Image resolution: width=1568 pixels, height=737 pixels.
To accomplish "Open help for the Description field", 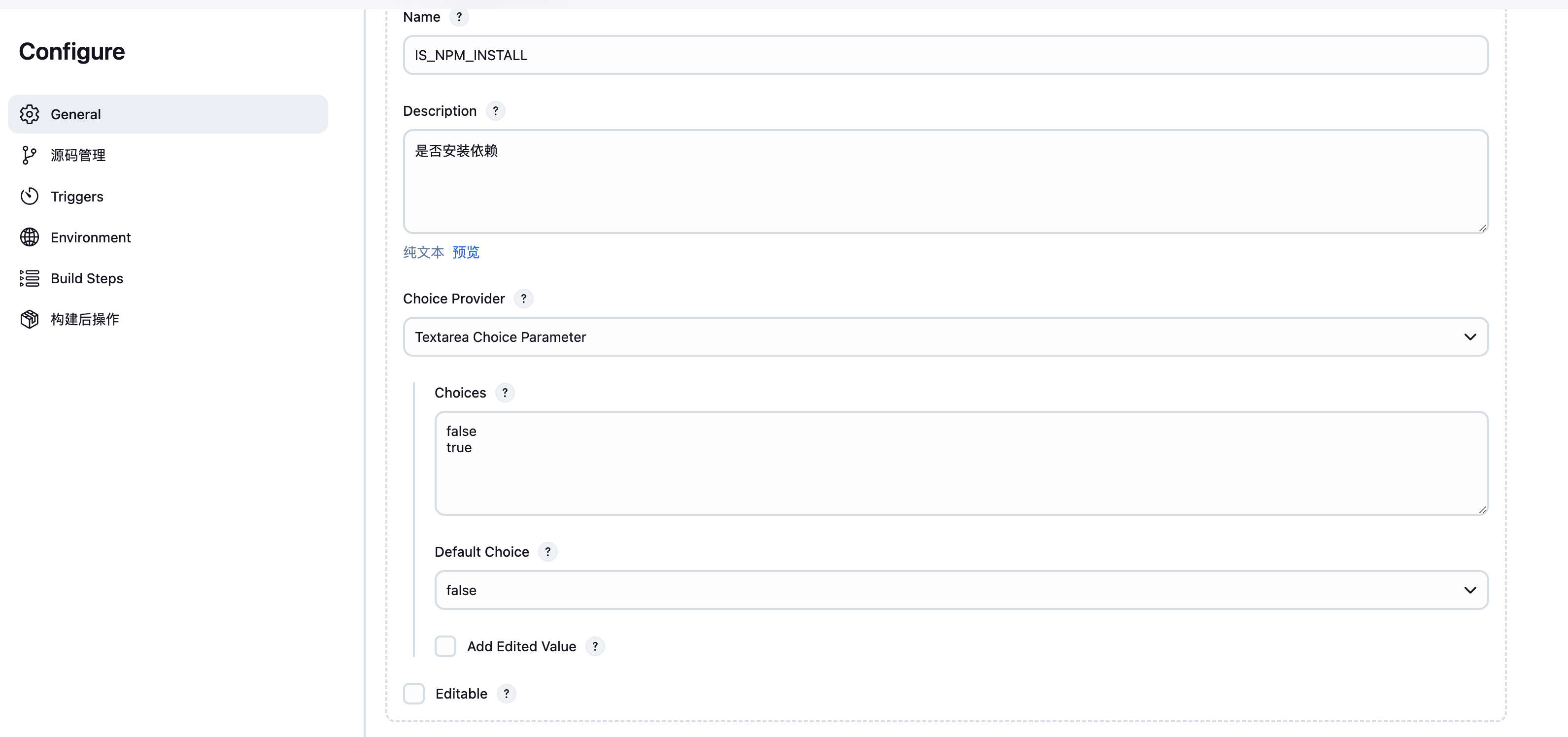I will pyautogui.click(x=495, y=111).
